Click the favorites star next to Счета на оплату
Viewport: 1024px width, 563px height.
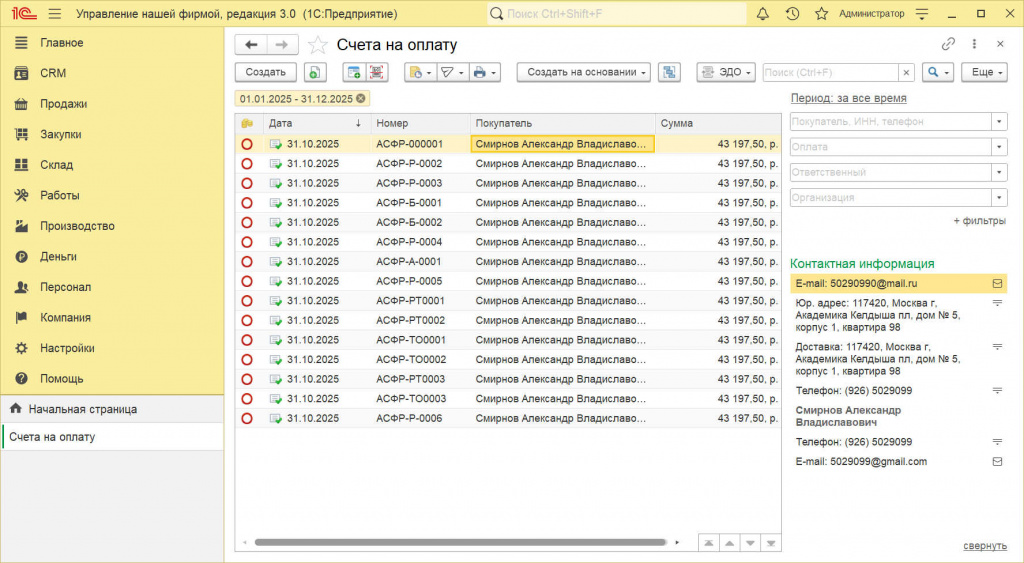coord(317,45)
